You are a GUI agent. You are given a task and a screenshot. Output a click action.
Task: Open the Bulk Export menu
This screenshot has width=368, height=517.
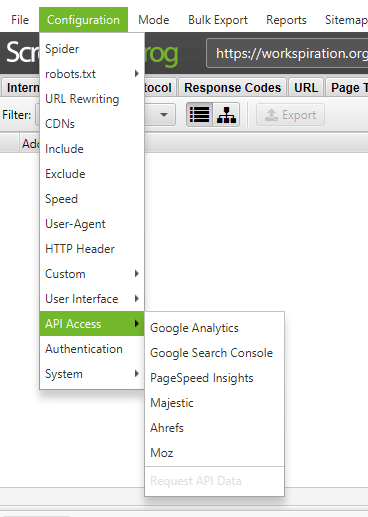218,20
